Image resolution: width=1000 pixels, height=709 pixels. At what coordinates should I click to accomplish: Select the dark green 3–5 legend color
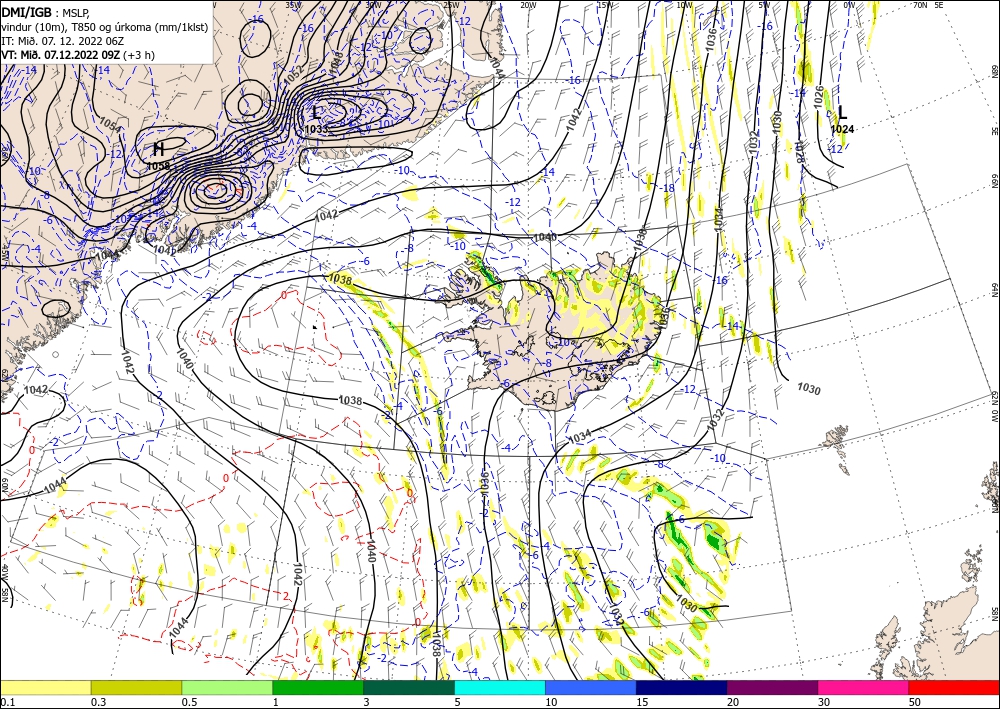click(x=409, y=687)
